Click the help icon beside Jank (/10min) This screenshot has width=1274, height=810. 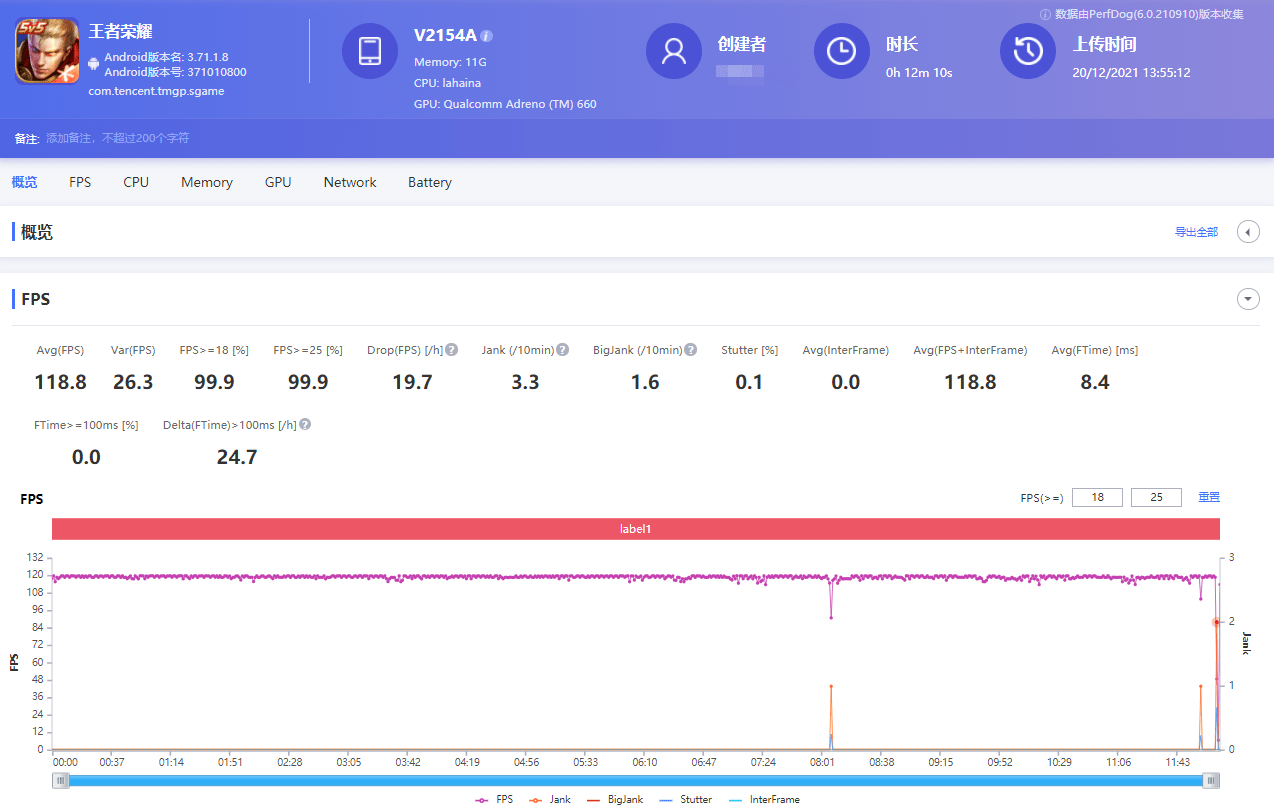pyautogui.click(x=563, y=350)
